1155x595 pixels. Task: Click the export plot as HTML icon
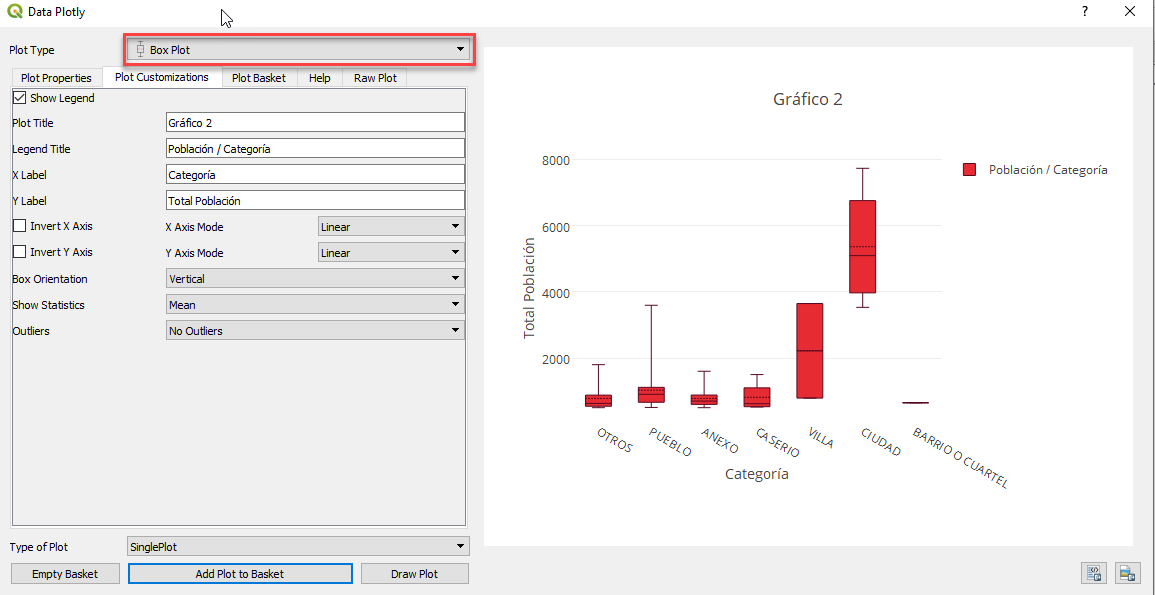(1094, 573)
